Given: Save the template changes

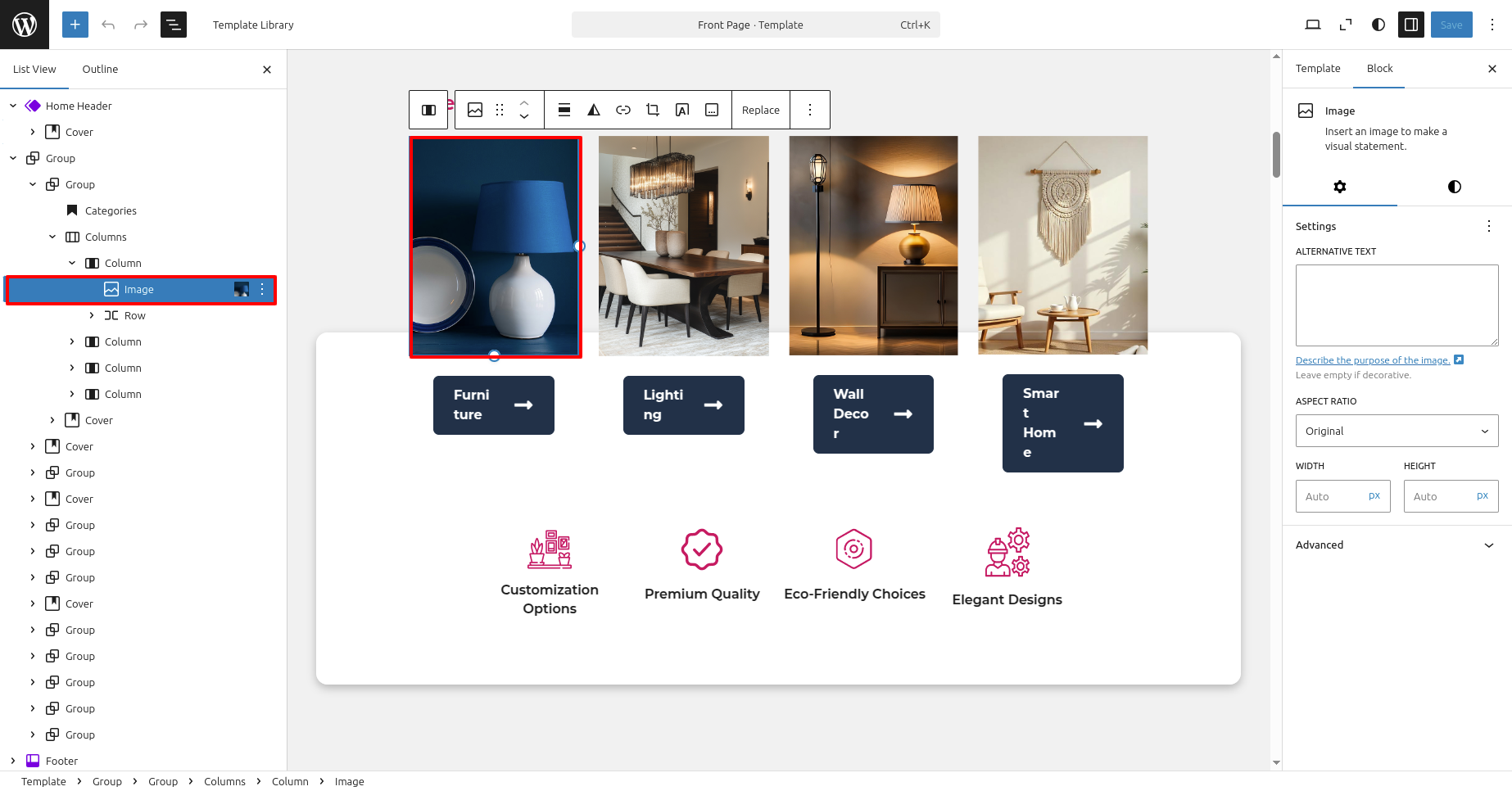Looking at the screenshot, I should (1451, 25).
